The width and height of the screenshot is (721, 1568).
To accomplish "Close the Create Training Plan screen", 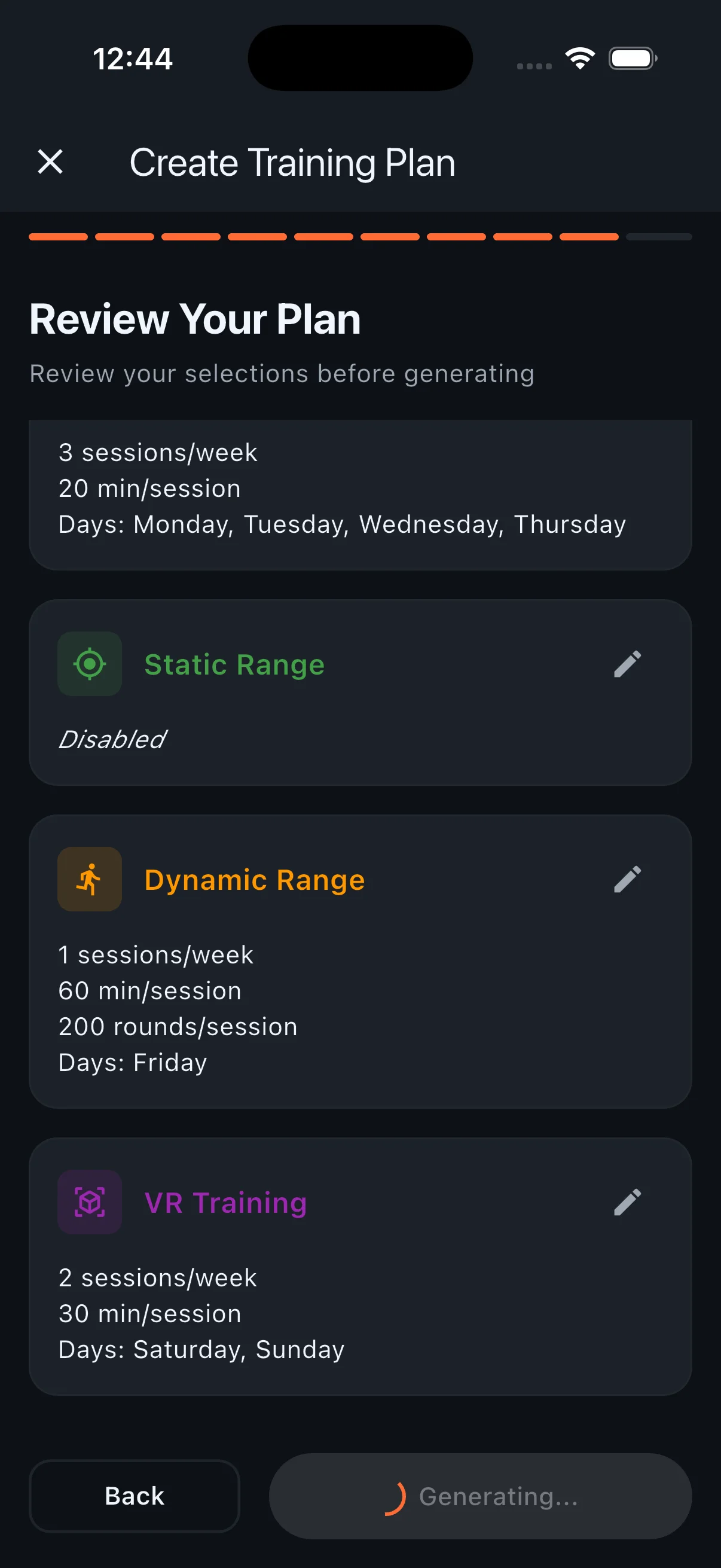I will point(50,162).
